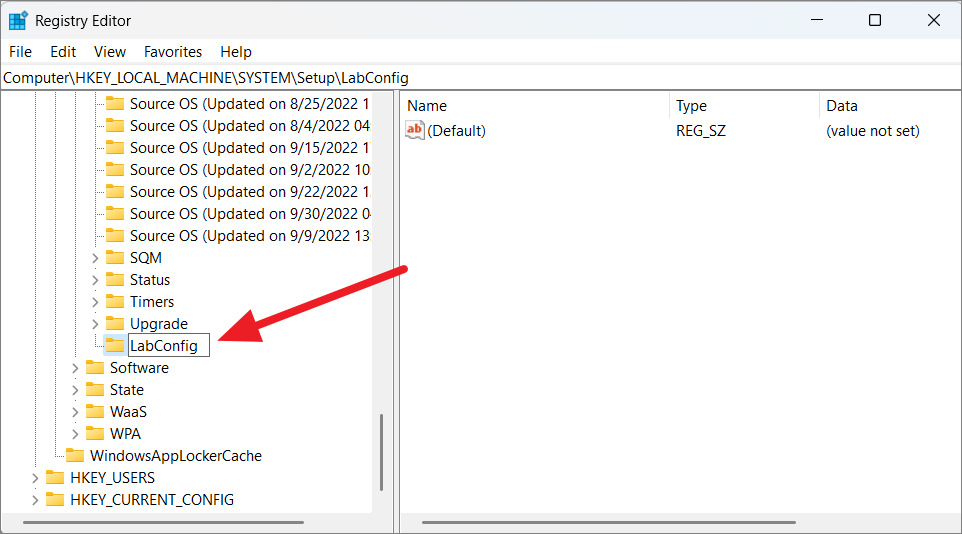
Task: Select the Timers key label
Action: pos(152,301)
